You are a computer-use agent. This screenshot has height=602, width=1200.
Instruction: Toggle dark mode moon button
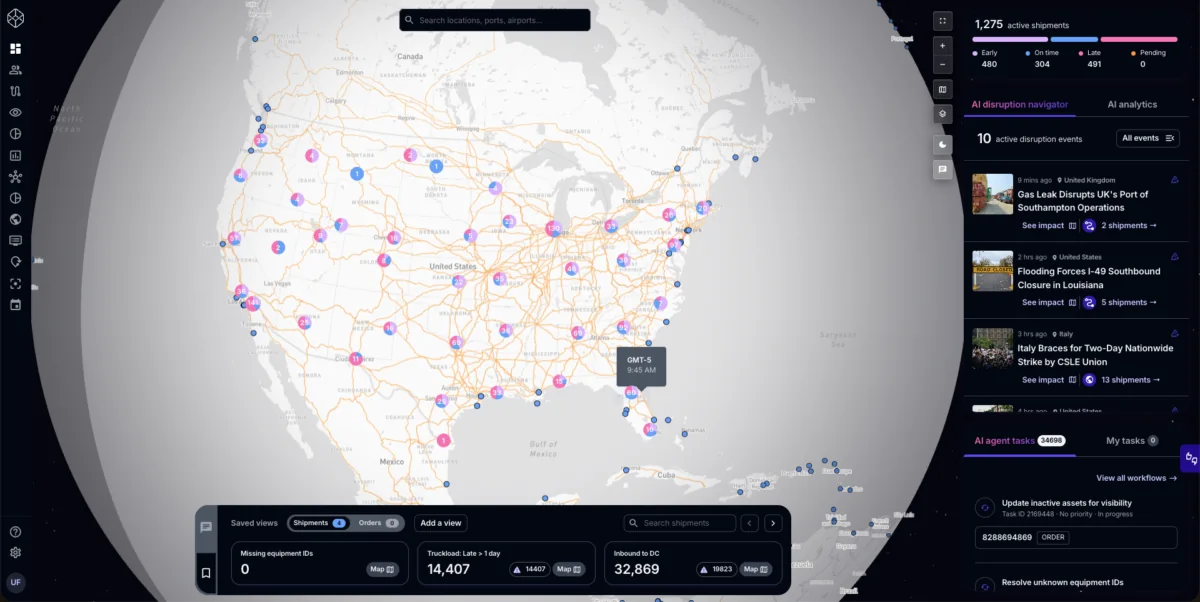click(942, 144)
